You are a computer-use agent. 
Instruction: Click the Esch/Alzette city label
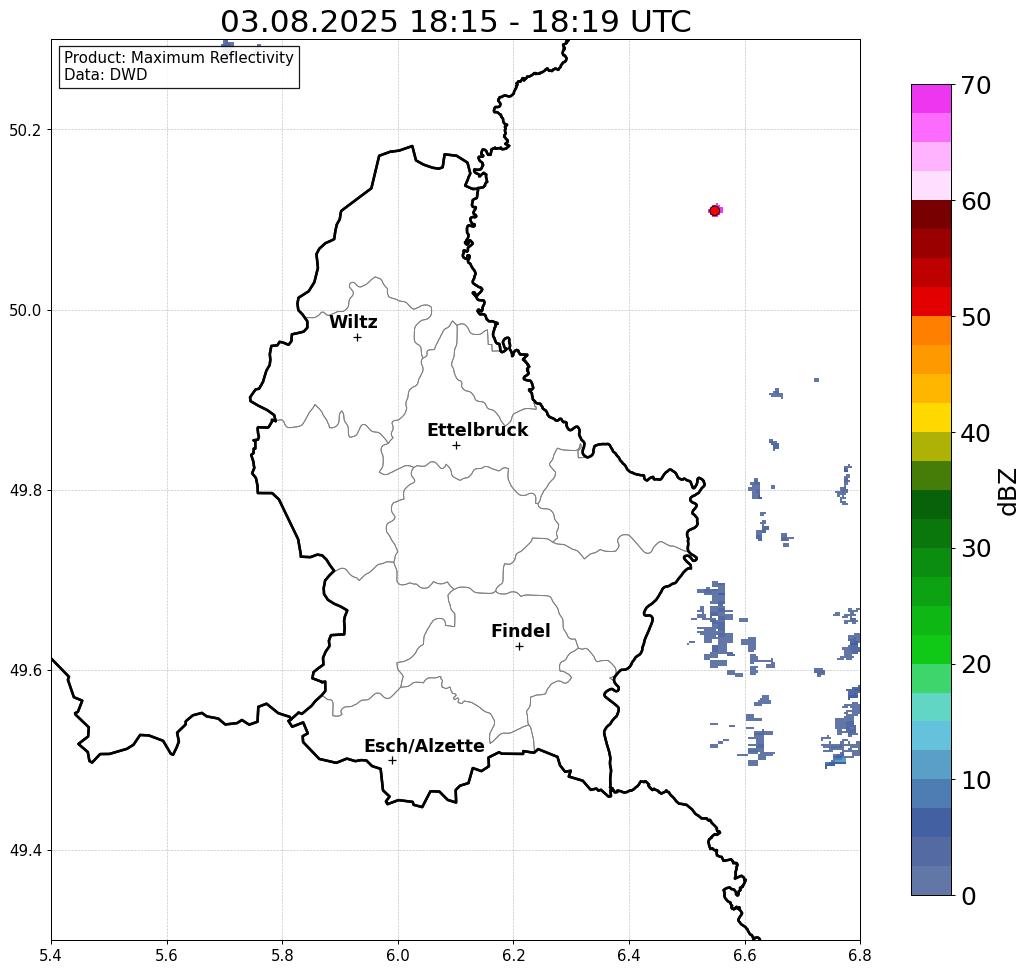coord(424,746)
